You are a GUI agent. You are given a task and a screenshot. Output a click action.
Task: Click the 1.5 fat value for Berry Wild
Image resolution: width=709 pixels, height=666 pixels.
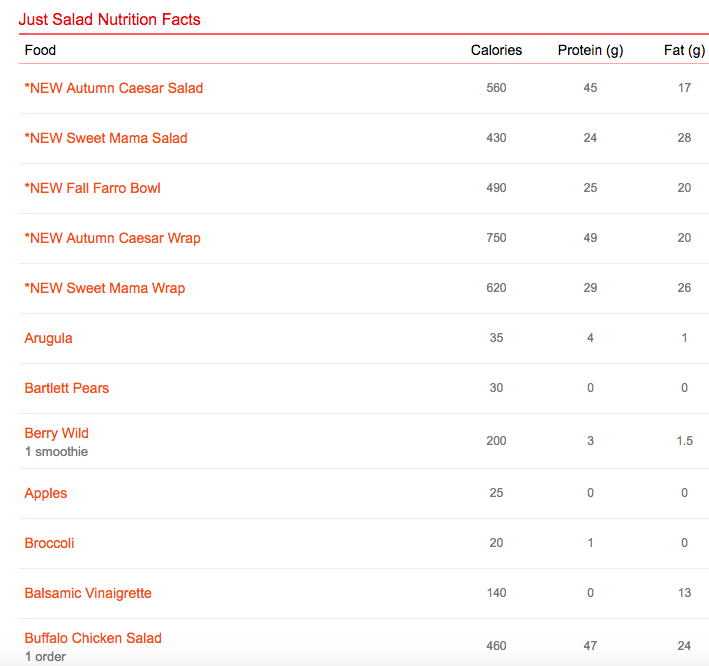tap(684, 441)
